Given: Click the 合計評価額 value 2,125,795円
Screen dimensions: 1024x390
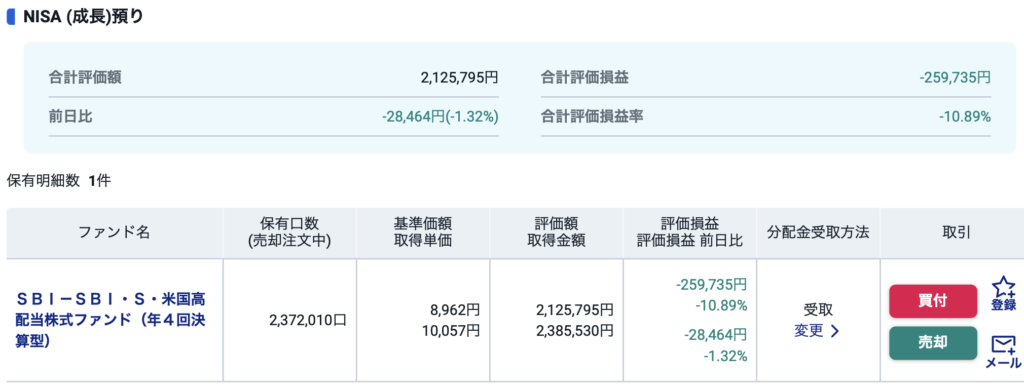Looking at the screenshot, I should point(459,78).
